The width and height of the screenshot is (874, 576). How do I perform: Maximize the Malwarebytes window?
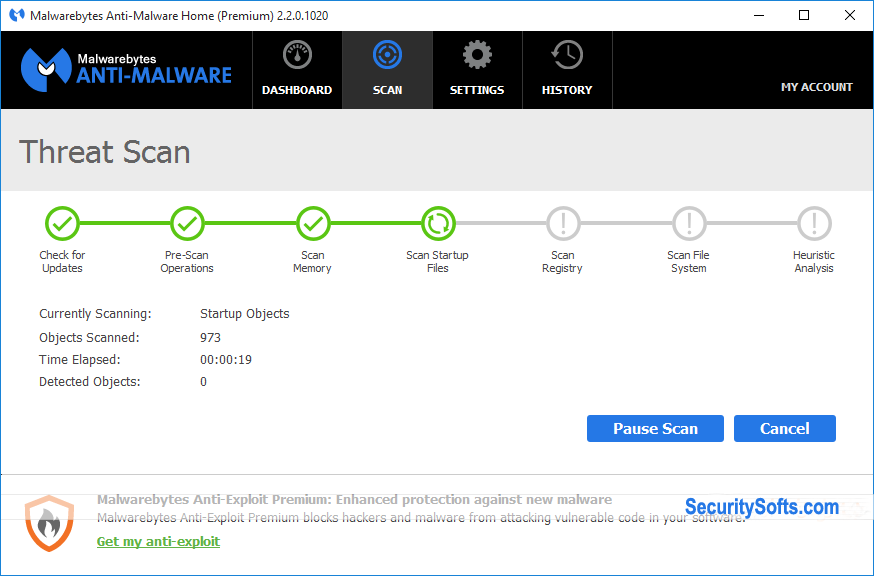(804, 15)
